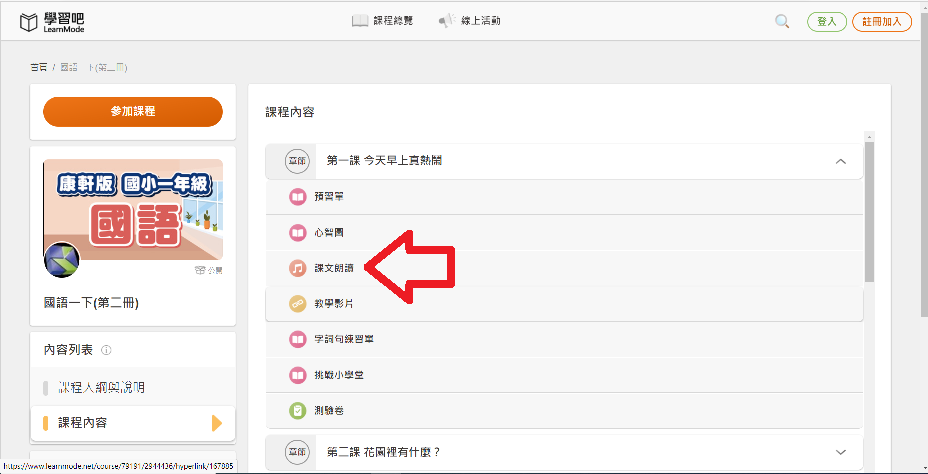
Task: Open the 課程總覽 menu item
Action: (x=382, y=21)
